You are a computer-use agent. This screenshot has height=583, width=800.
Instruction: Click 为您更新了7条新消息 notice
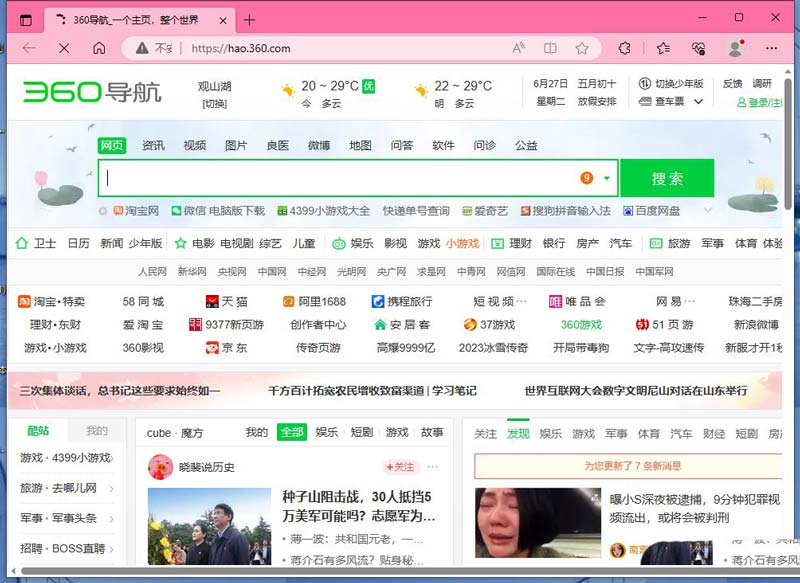628,466
